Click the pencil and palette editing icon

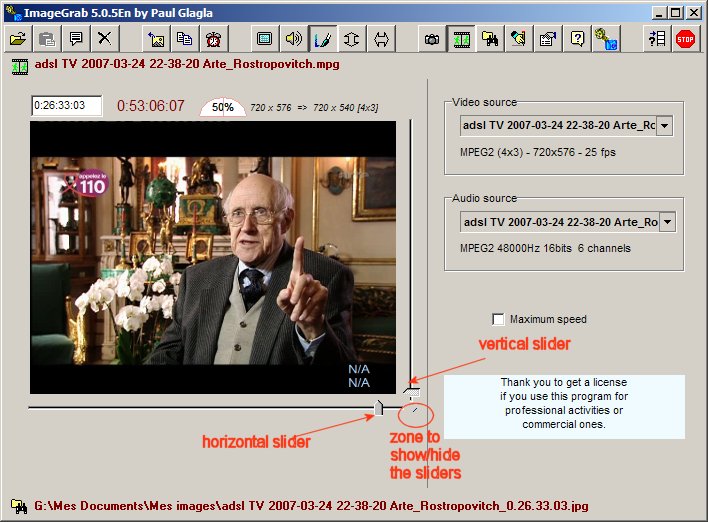point(519,39)
